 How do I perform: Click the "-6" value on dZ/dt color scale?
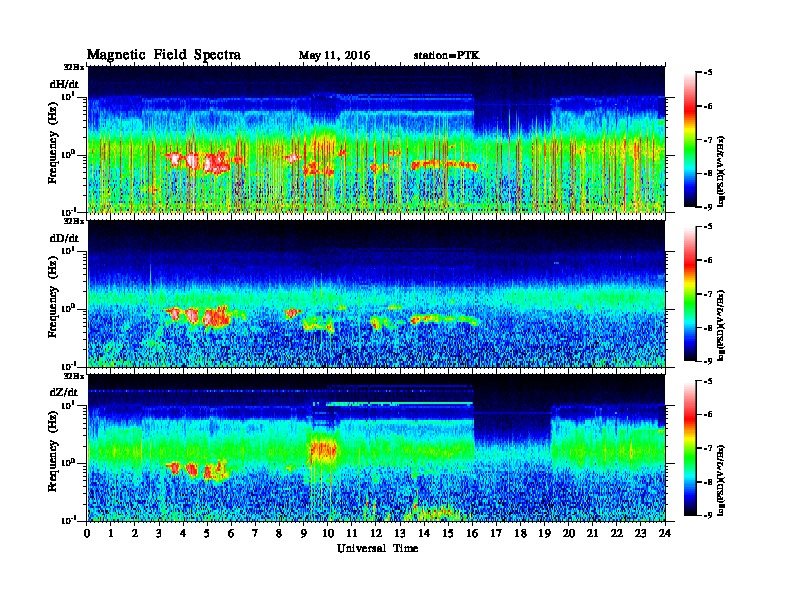tap(708, 414)
